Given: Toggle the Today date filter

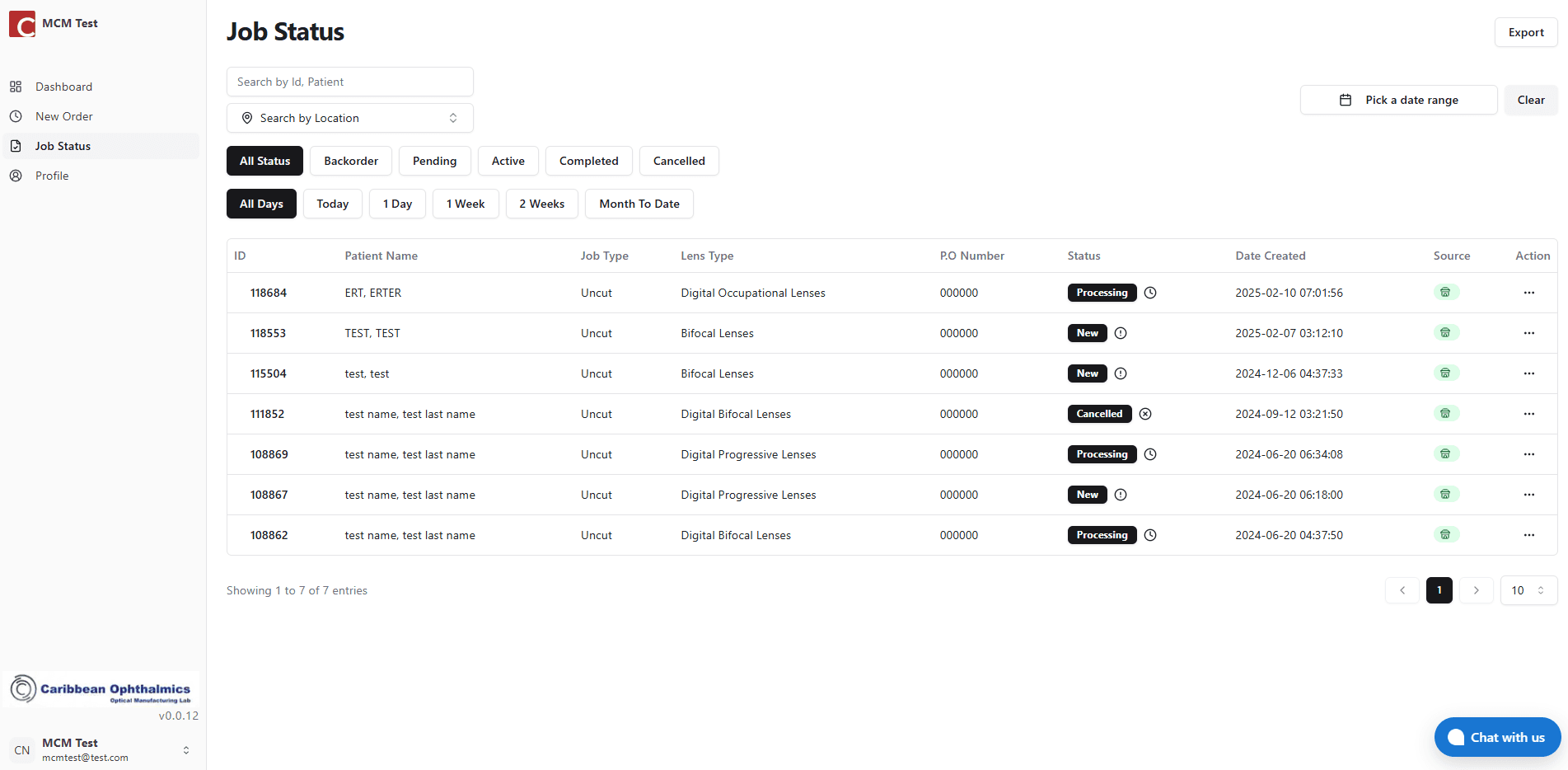Looking at the screenshot, I should tap(332, 204).
